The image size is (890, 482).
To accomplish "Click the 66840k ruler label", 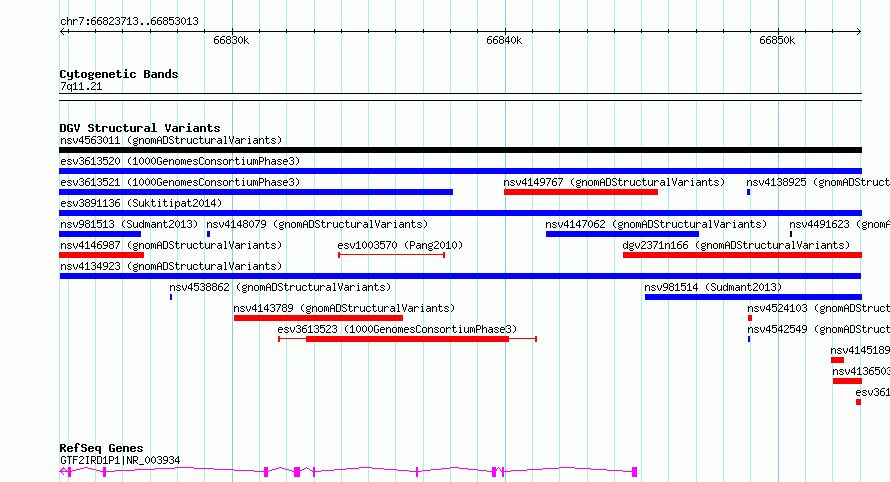I will [504, 41].
